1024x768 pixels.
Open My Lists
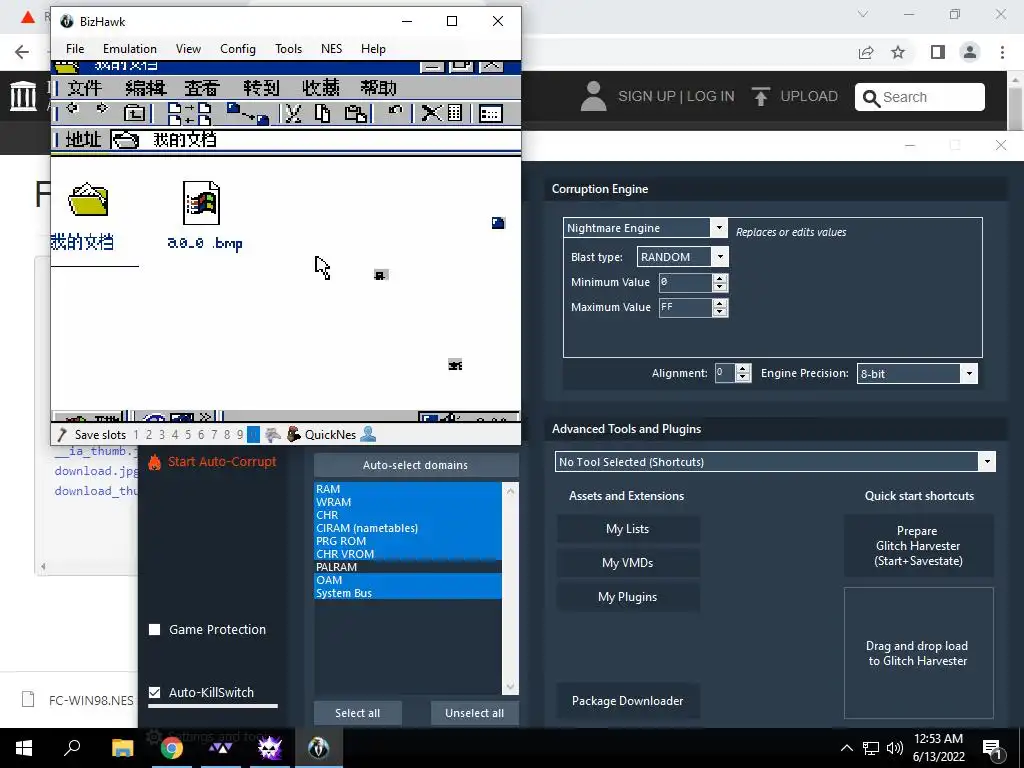(628, 529)
